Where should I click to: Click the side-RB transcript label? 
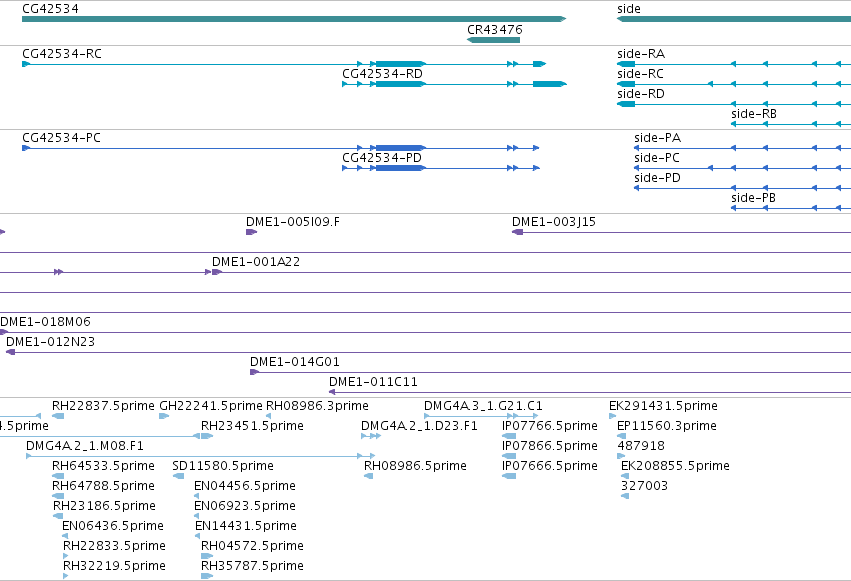[754, 114]
